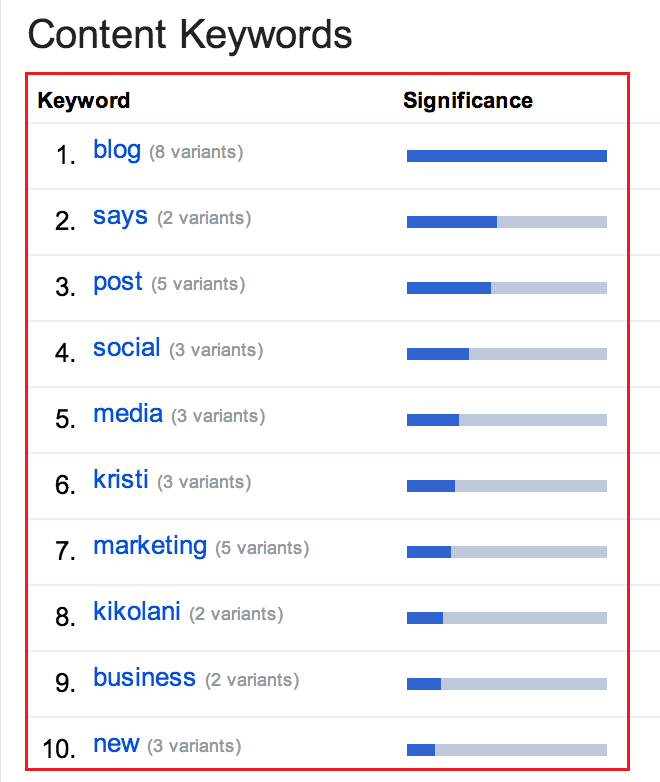This screenshot has height=782, width=660.
Task: Open the 'kristi' keyword link
Action: (121, 480)
